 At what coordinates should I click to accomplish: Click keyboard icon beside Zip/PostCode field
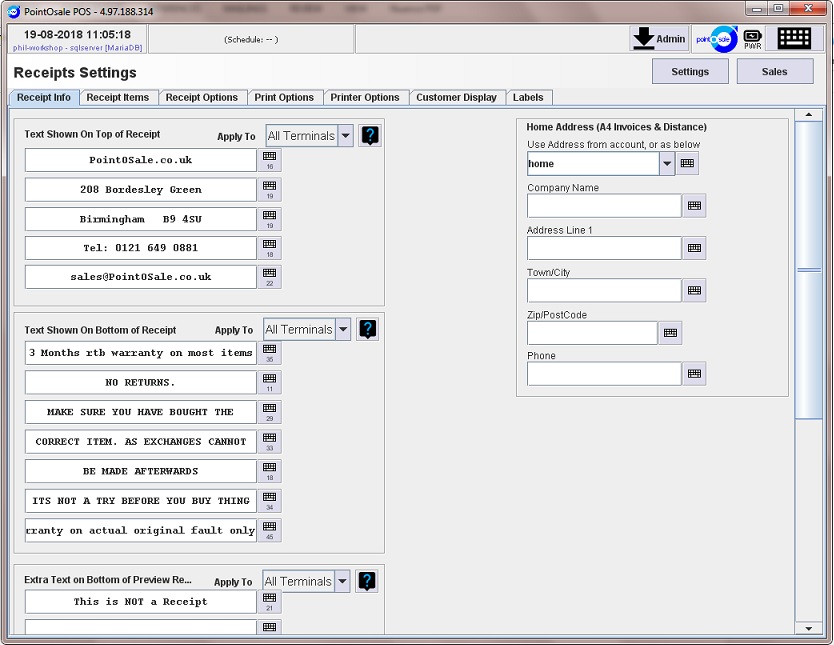point(670,333)
